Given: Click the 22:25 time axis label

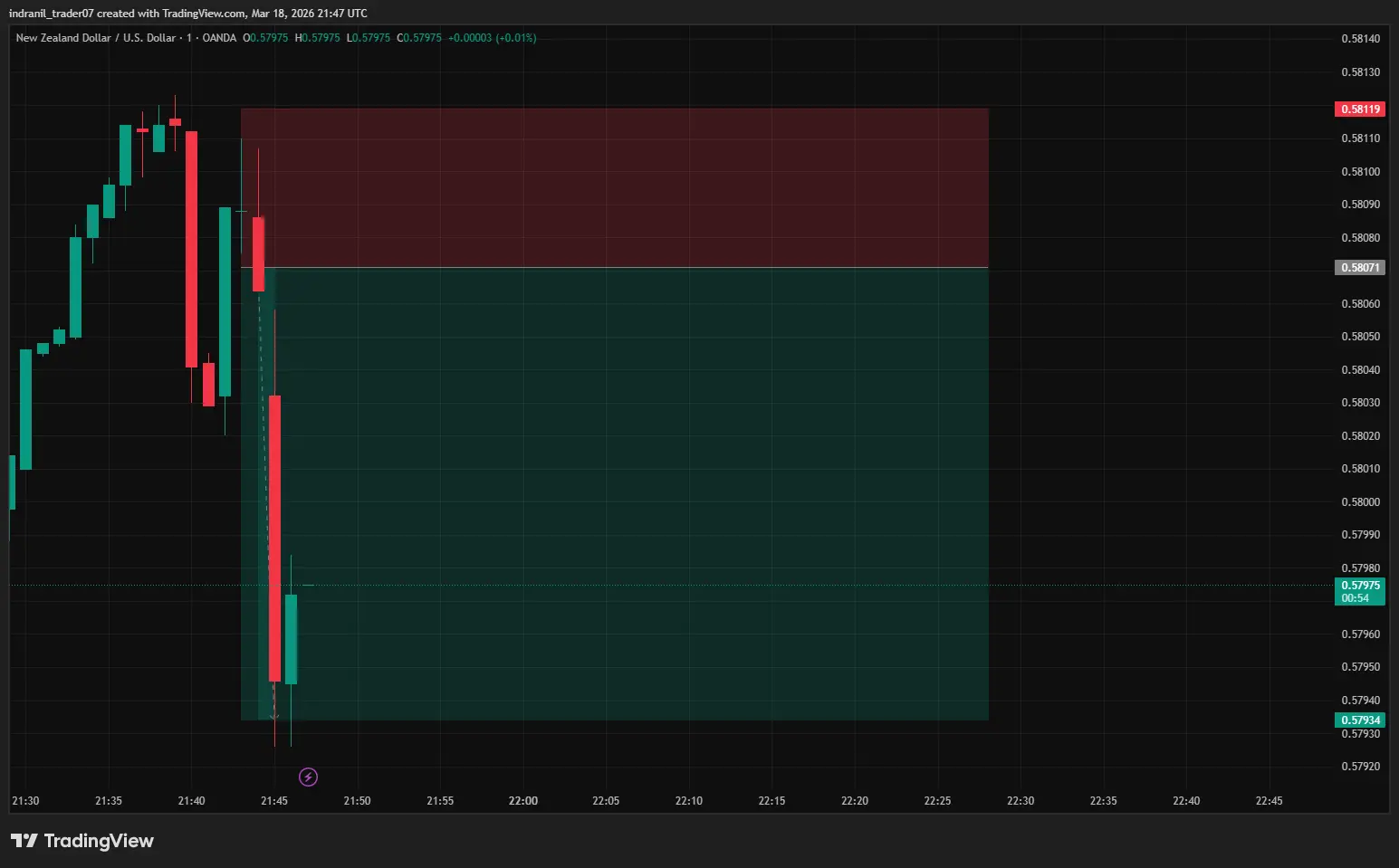Looking at the screenshot, I should [938, 801].
